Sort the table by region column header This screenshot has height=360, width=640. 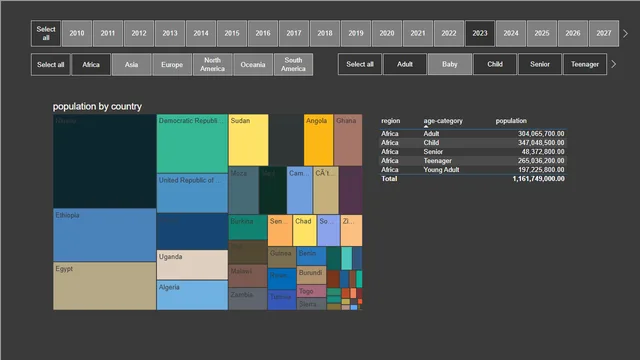click(x=391, y=121)
